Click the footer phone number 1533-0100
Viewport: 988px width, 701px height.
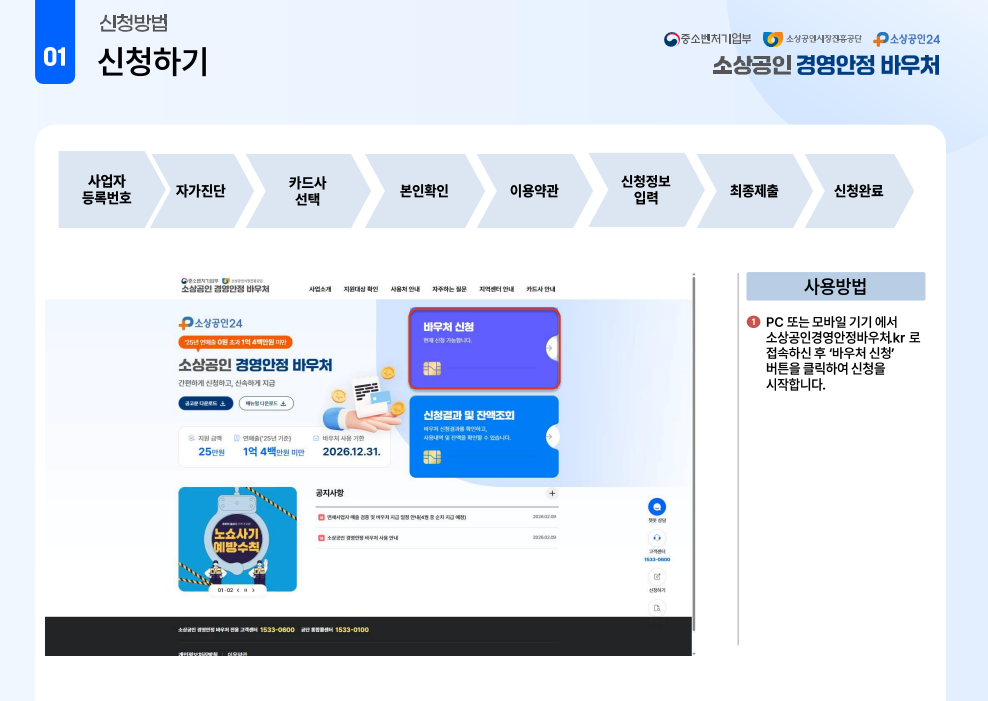(x=352, y=629)
